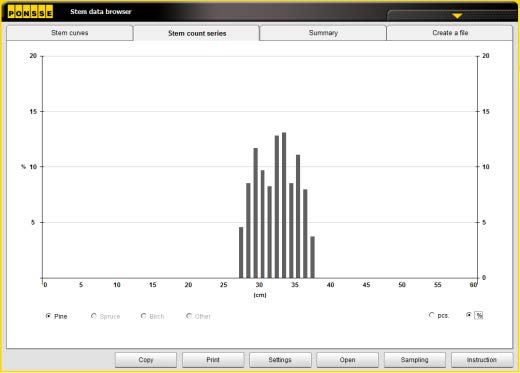Image resolution: width=520 pixels, height=373 pixels.
Task: Click the Copy button
Action: tap(146, 360)
